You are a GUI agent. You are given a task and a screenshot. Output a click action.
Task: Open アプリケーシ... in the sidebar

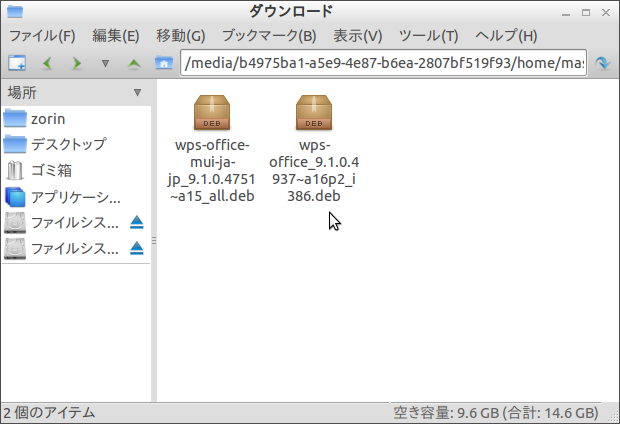76,197
